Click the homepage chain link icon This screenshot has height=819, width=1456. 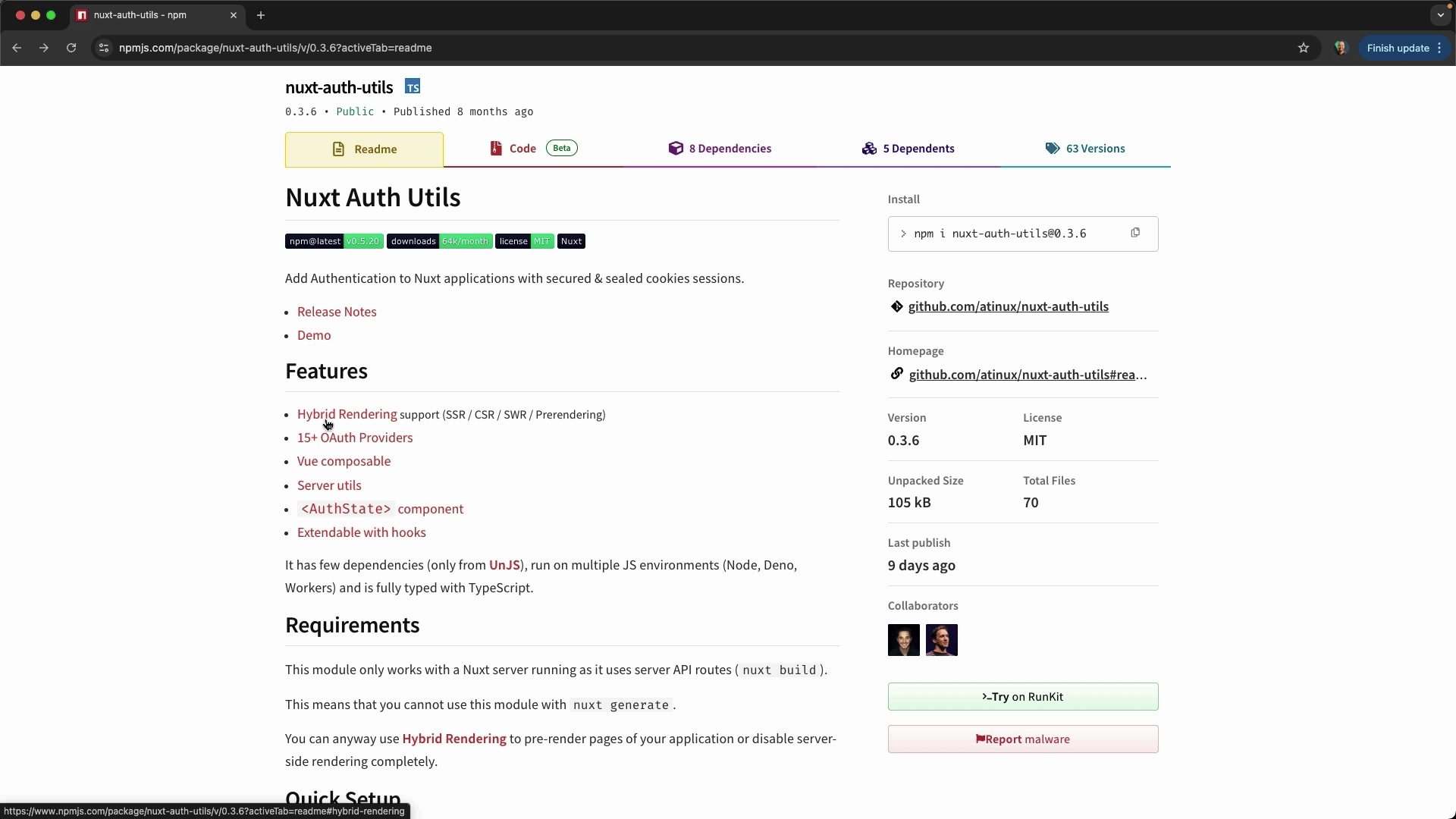(896, 374)
